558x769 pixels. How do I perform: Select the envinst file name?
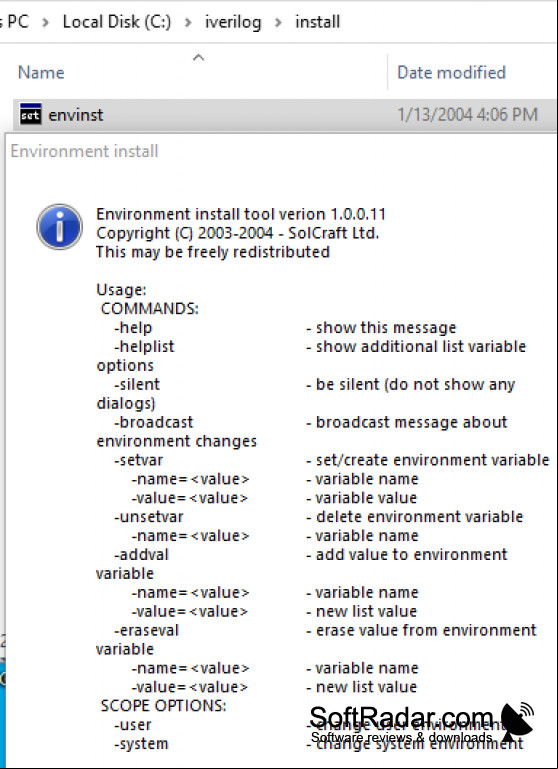[76, 115]
